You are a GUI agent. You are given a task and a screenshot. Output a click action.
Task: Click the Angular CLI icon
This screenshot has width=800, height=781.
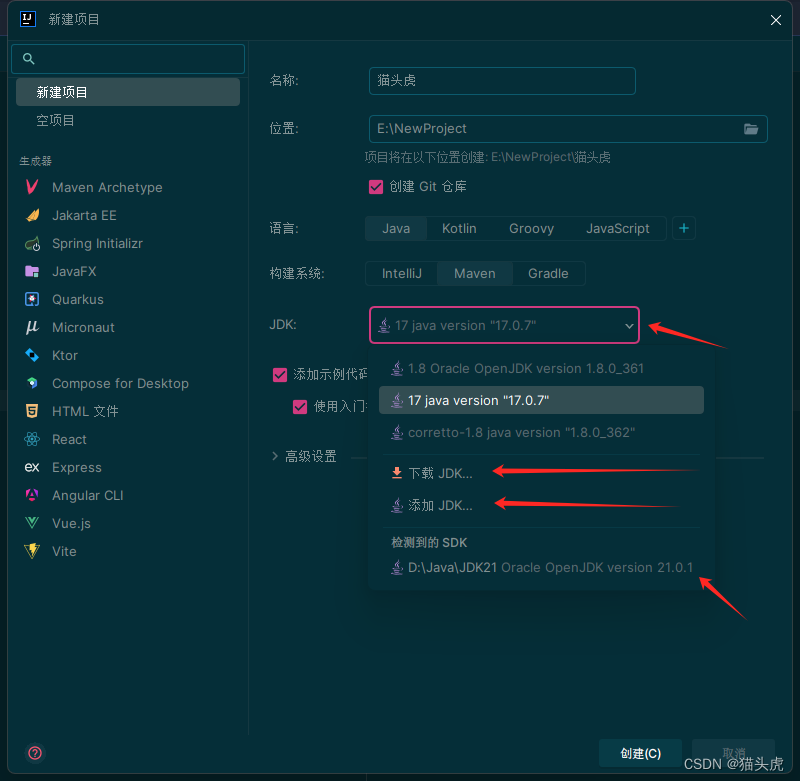tap(32, 495)
